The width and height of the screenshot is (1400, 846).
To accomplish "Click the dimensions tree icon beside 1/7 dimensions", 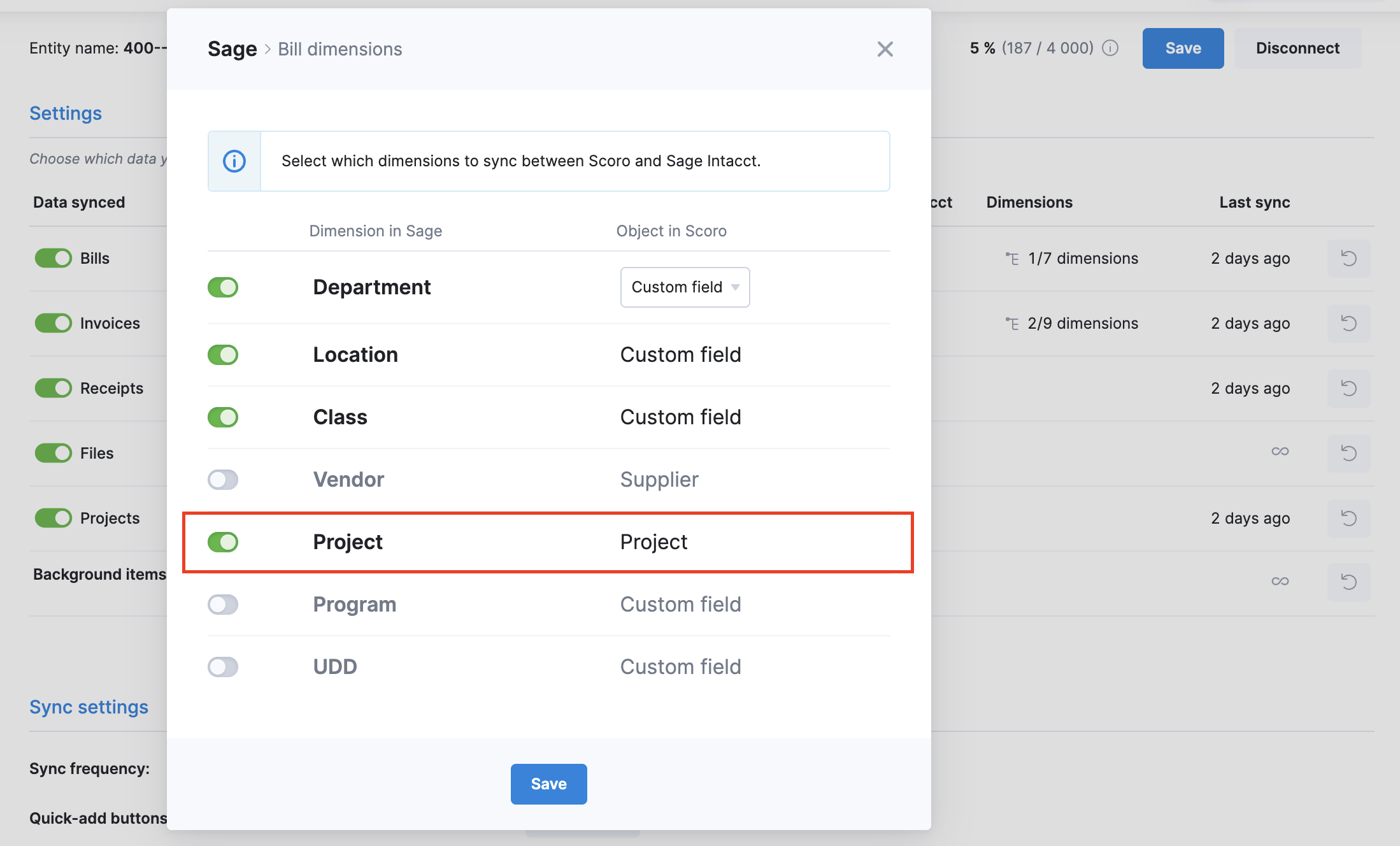I will tap(1012, 259).
